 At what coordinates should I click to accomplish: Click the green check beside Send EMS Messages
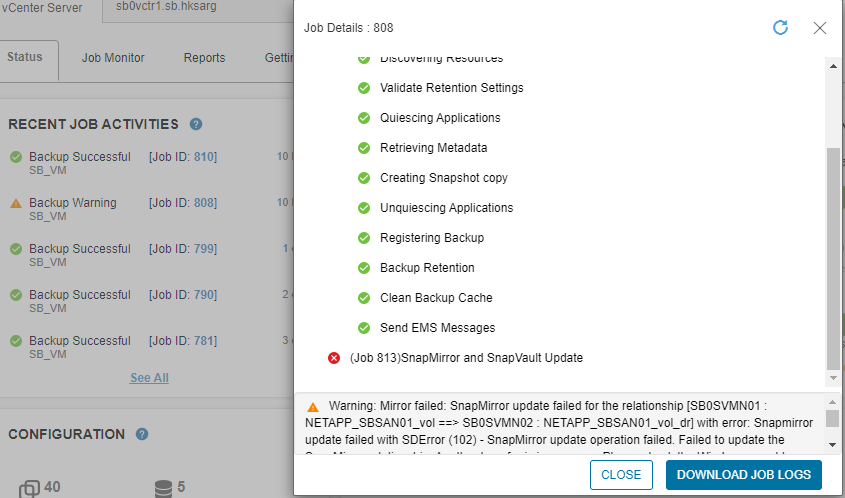[x=365, y=328]
